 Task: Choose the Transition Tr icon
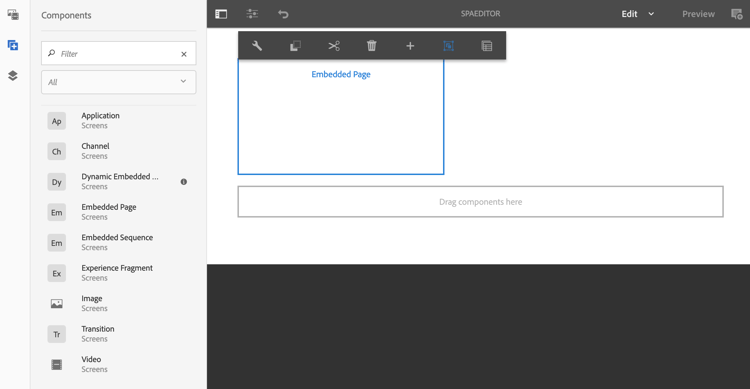56,334
